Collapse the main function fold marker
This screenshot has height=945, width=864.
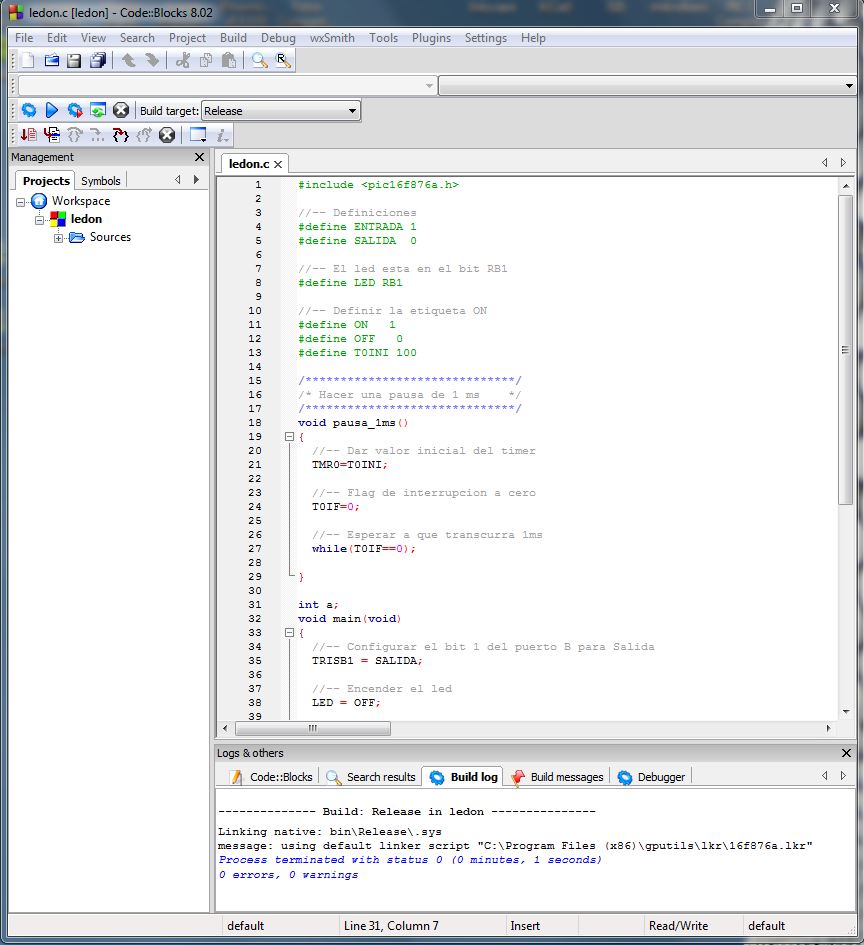289,633
